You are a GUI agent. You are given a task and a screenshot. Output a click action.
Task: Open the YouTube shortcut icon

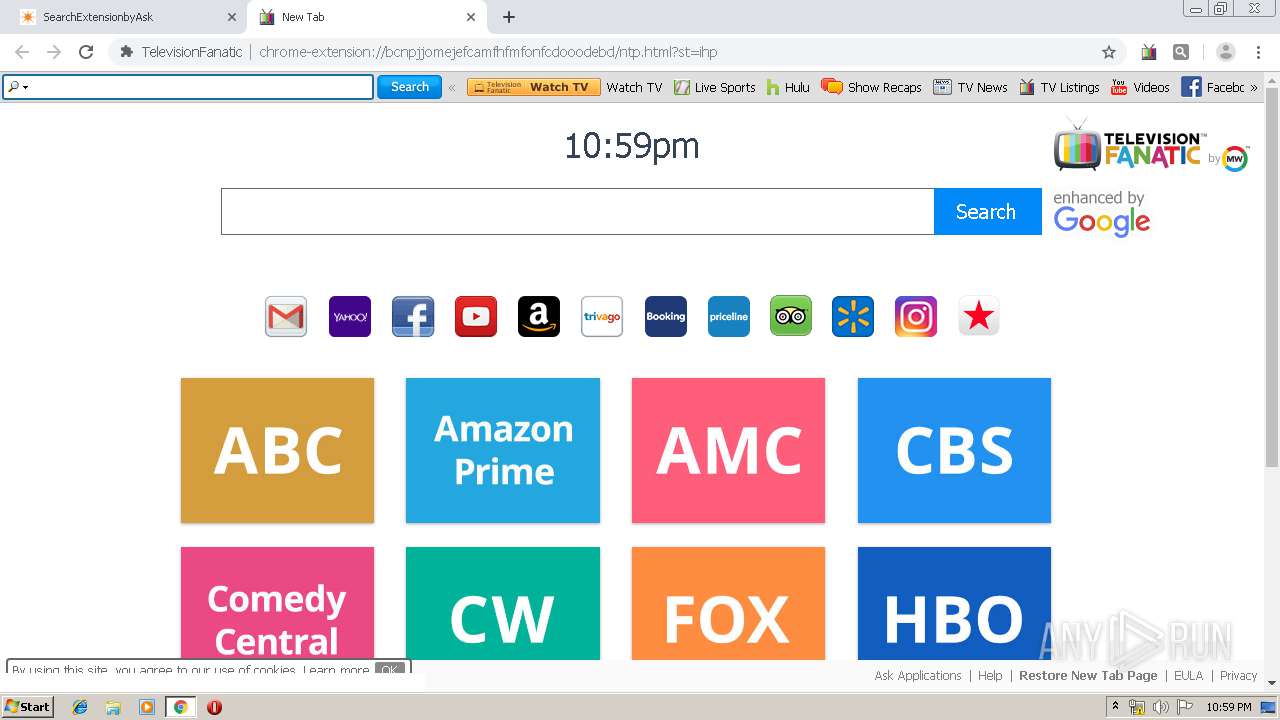pyautogui.click(x=476, y=317)
